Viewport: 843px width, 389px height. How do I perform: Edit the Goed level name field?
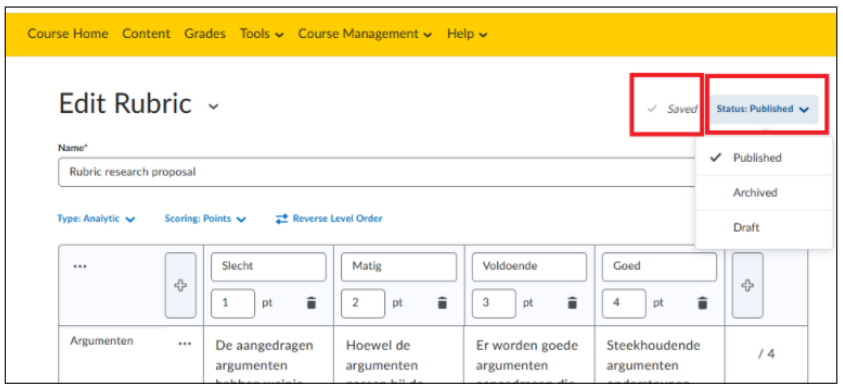pos(660,266)
